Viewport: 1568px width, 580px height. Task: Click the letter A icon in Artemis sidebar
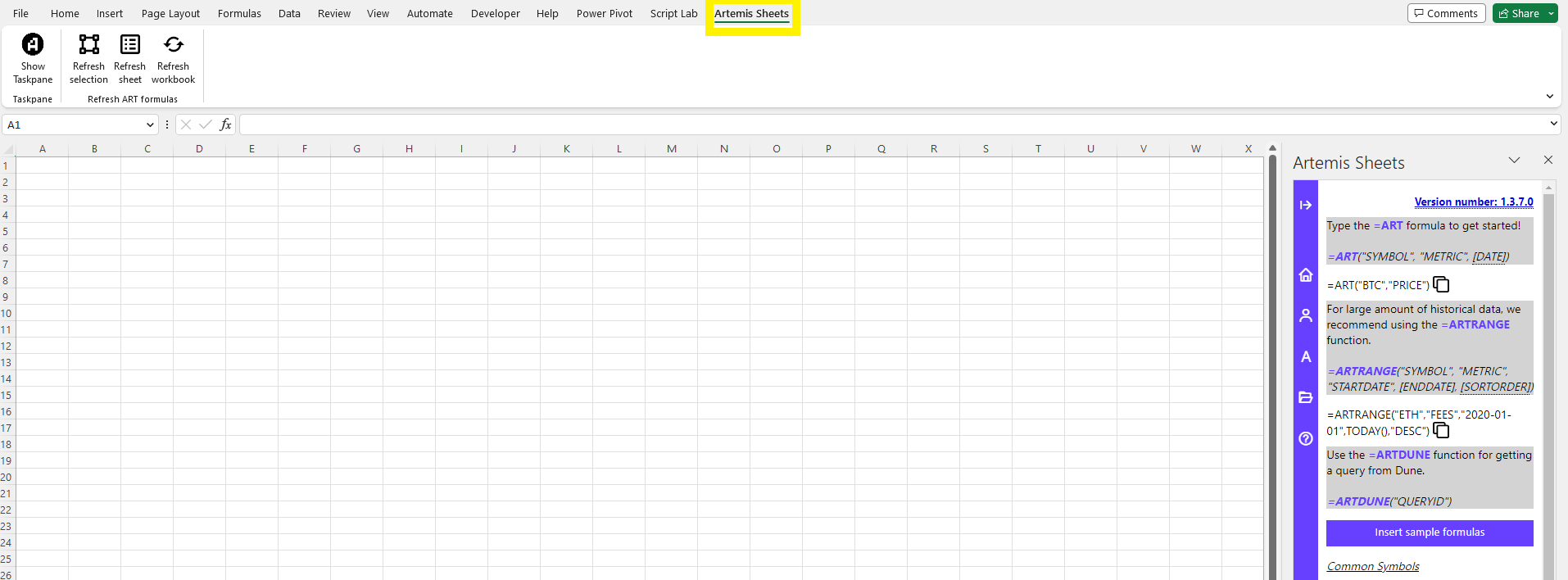1306,357
